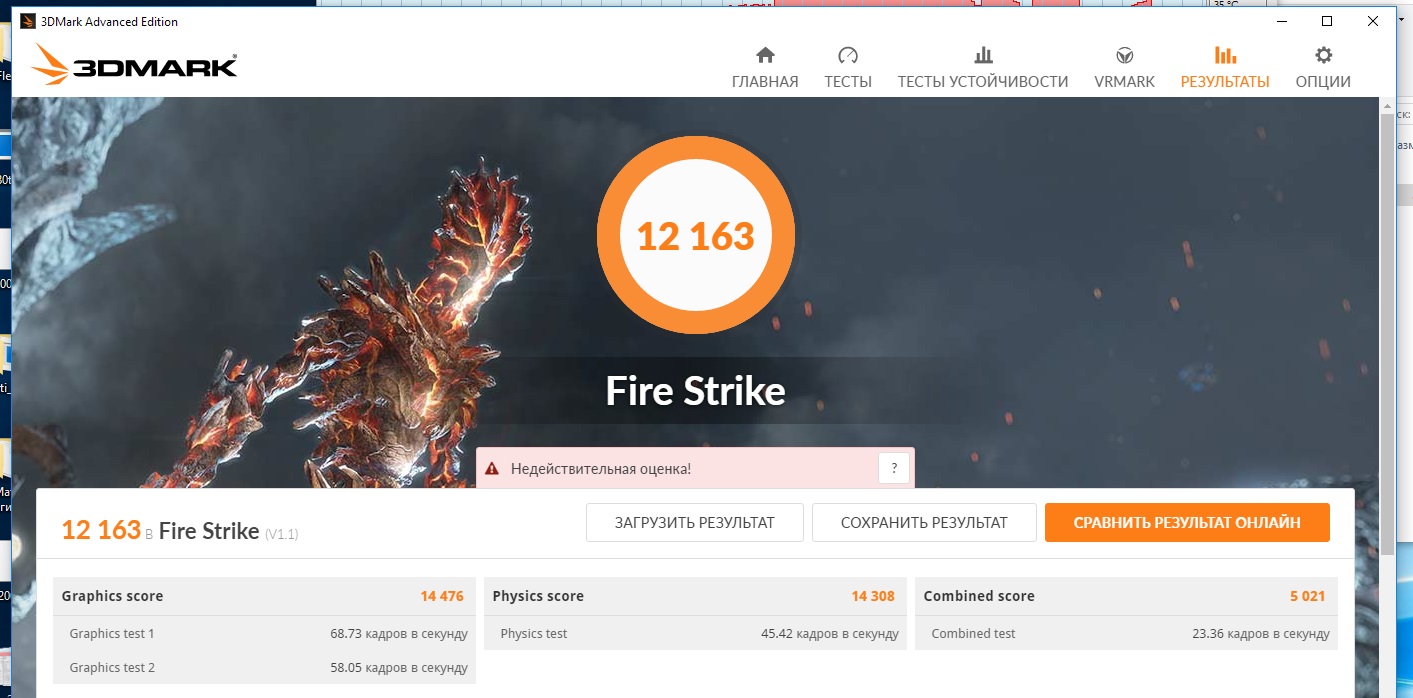
Task: Click СОХРАНИТЬ РЕЗУЛЬТАТ button
Action: 924,522
